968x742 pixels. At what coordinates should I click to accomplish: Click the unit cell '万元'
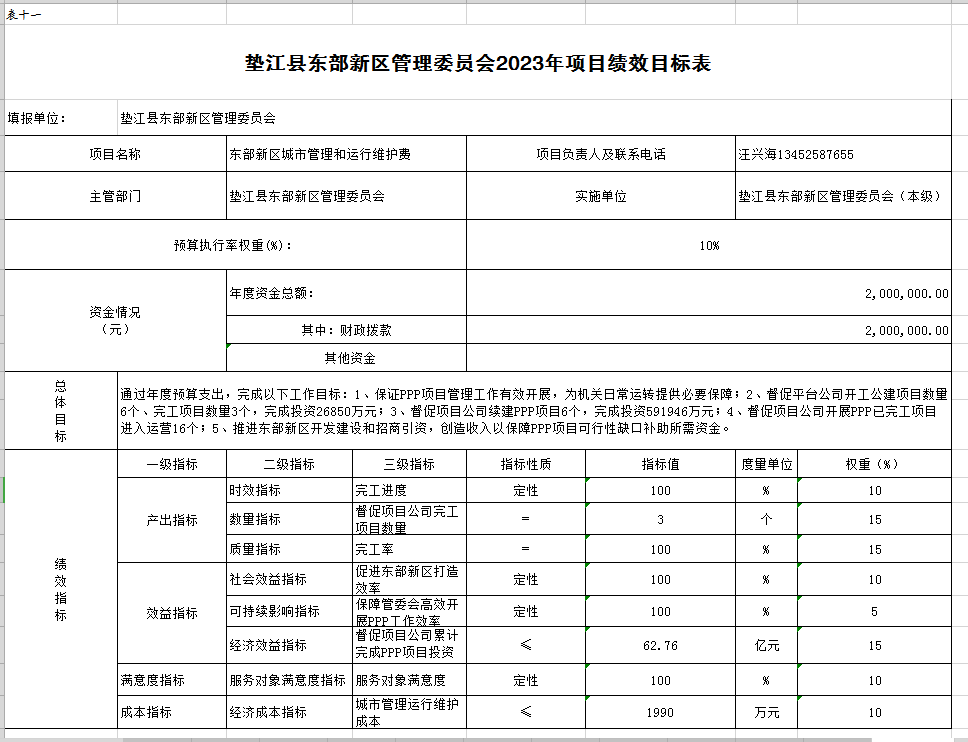coord(767,712)
